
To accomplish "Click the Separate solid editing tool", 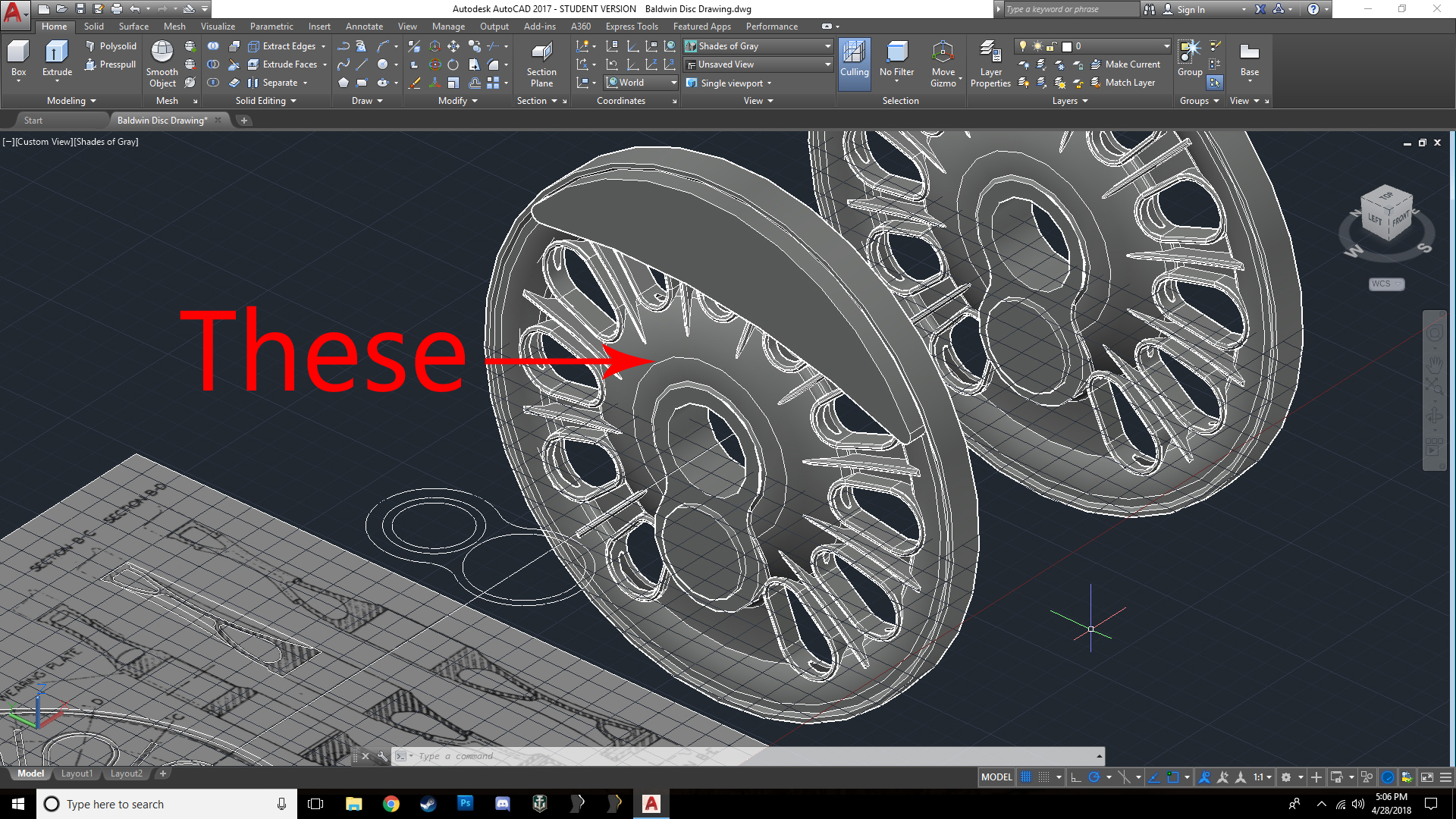I will click(272, 83).
